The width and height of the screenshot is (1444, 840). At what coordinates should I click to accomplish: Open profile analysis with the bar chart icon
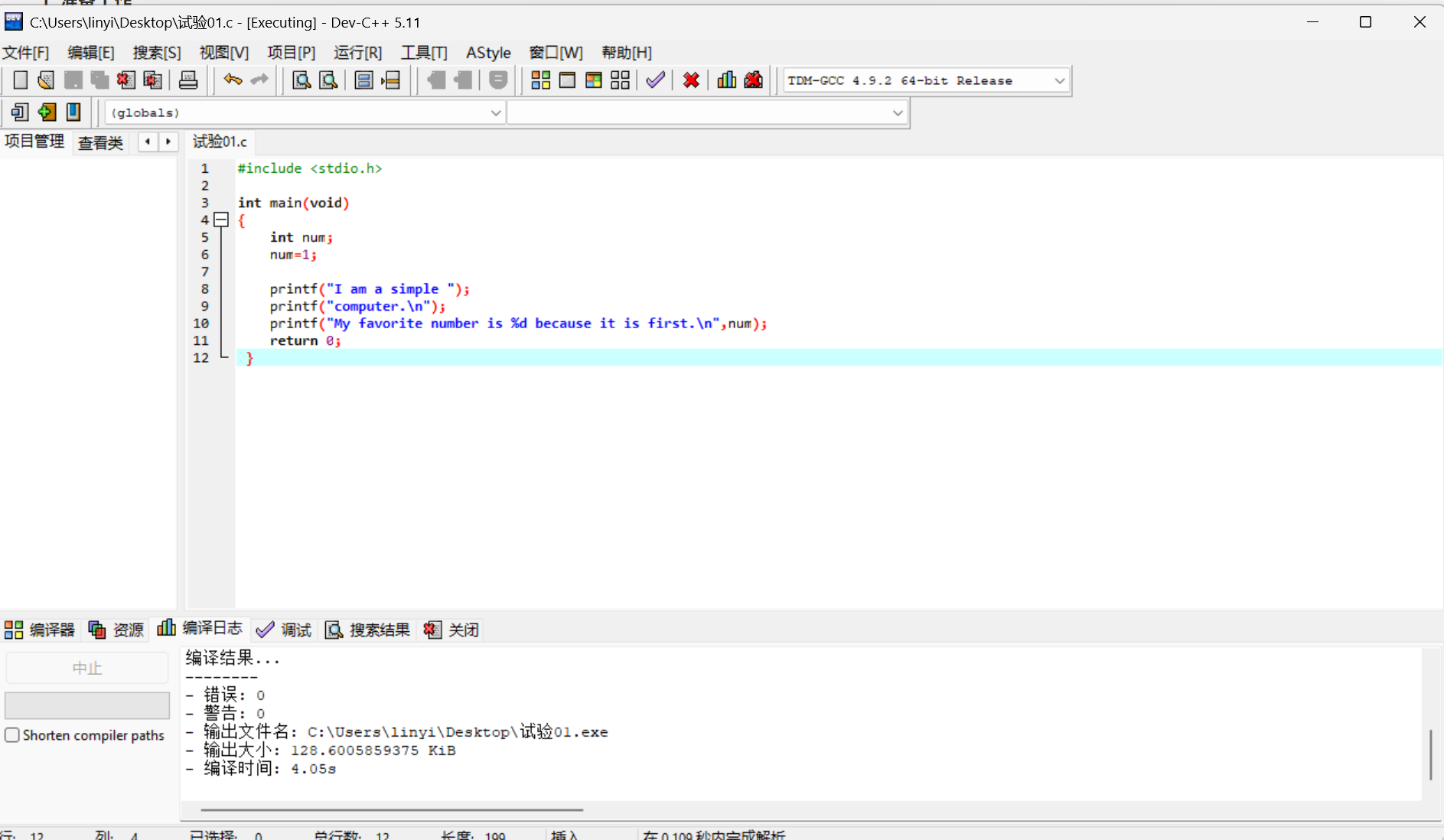click(x=727, y=80)
